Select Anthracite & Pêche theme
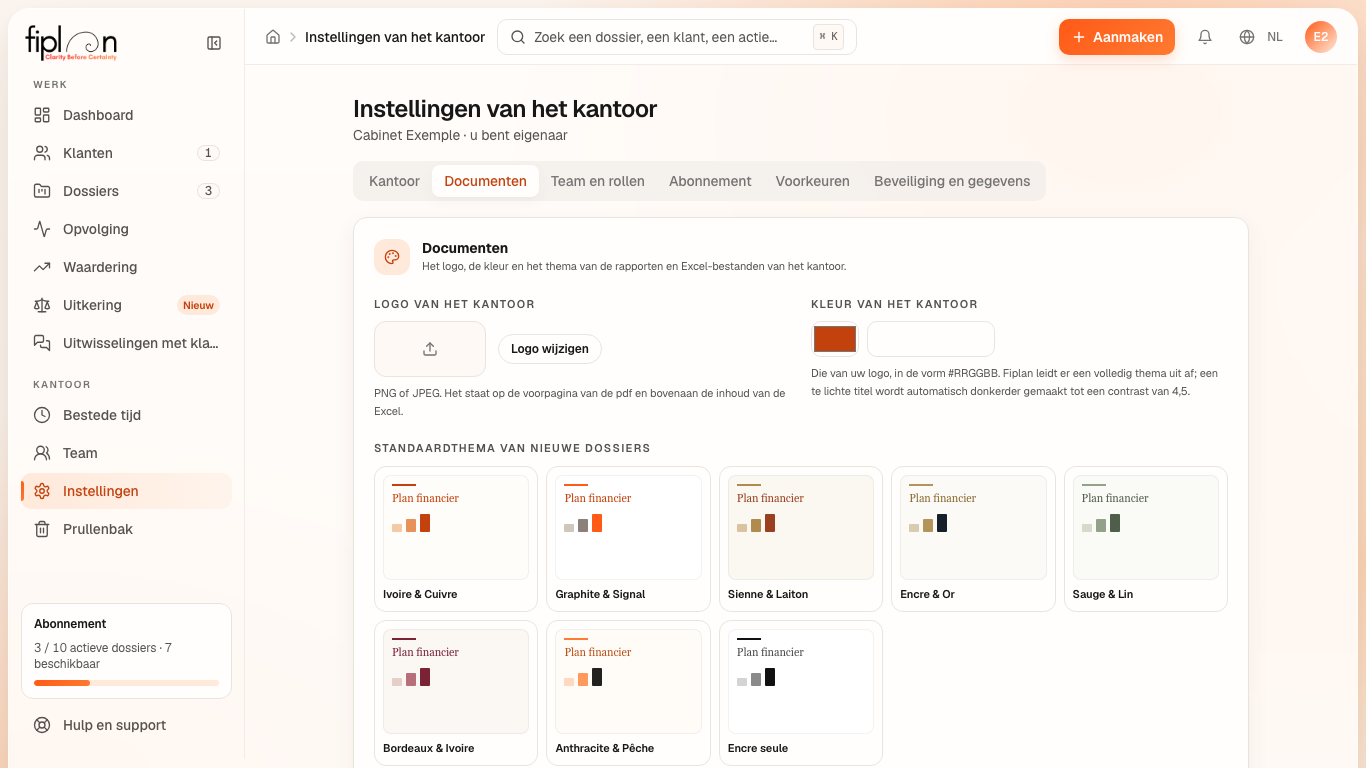The height and width of the screenshot is (768, 1366). click(628, 693)
